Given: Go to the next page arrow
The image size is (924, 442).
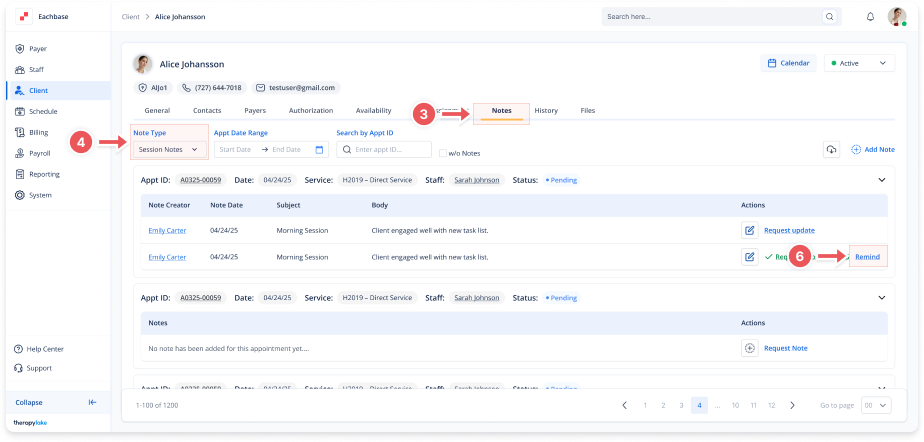Looking at the screenshot, I should tap(792, 405).
